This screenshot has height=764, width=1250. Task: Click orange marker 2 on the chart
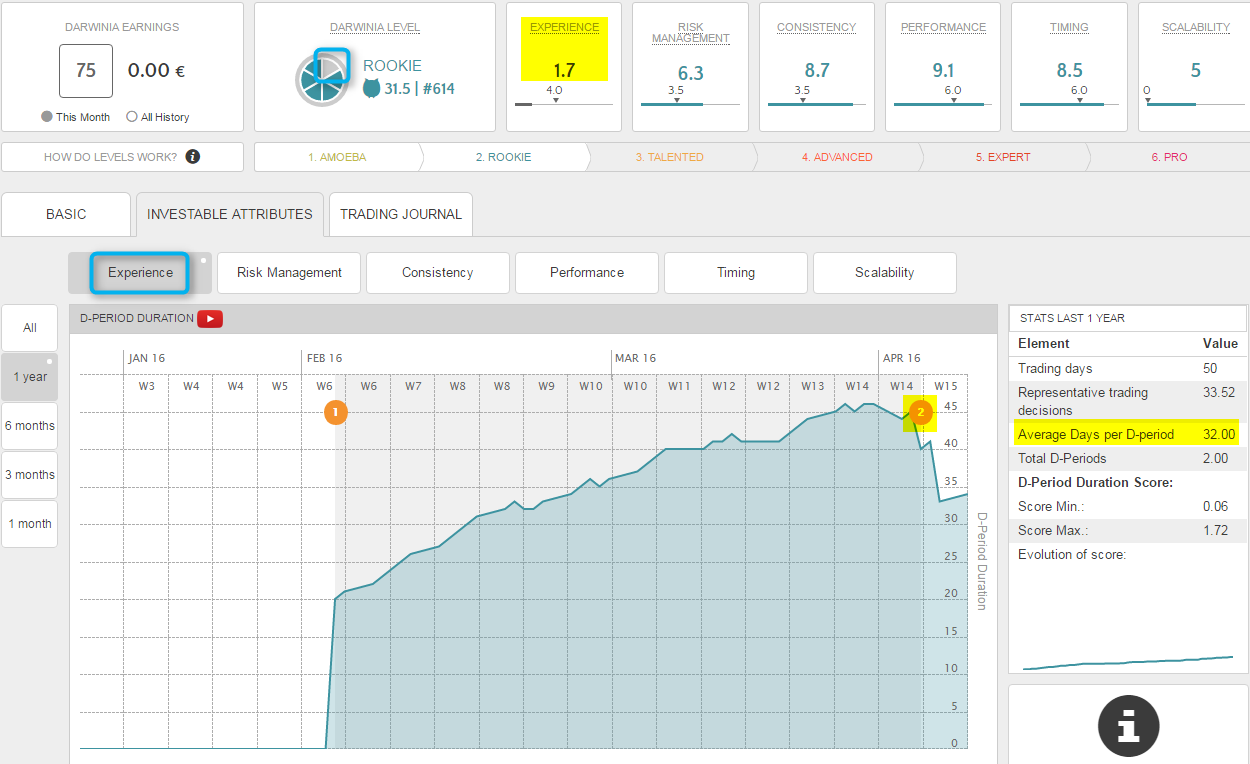[x=920, y=411]
